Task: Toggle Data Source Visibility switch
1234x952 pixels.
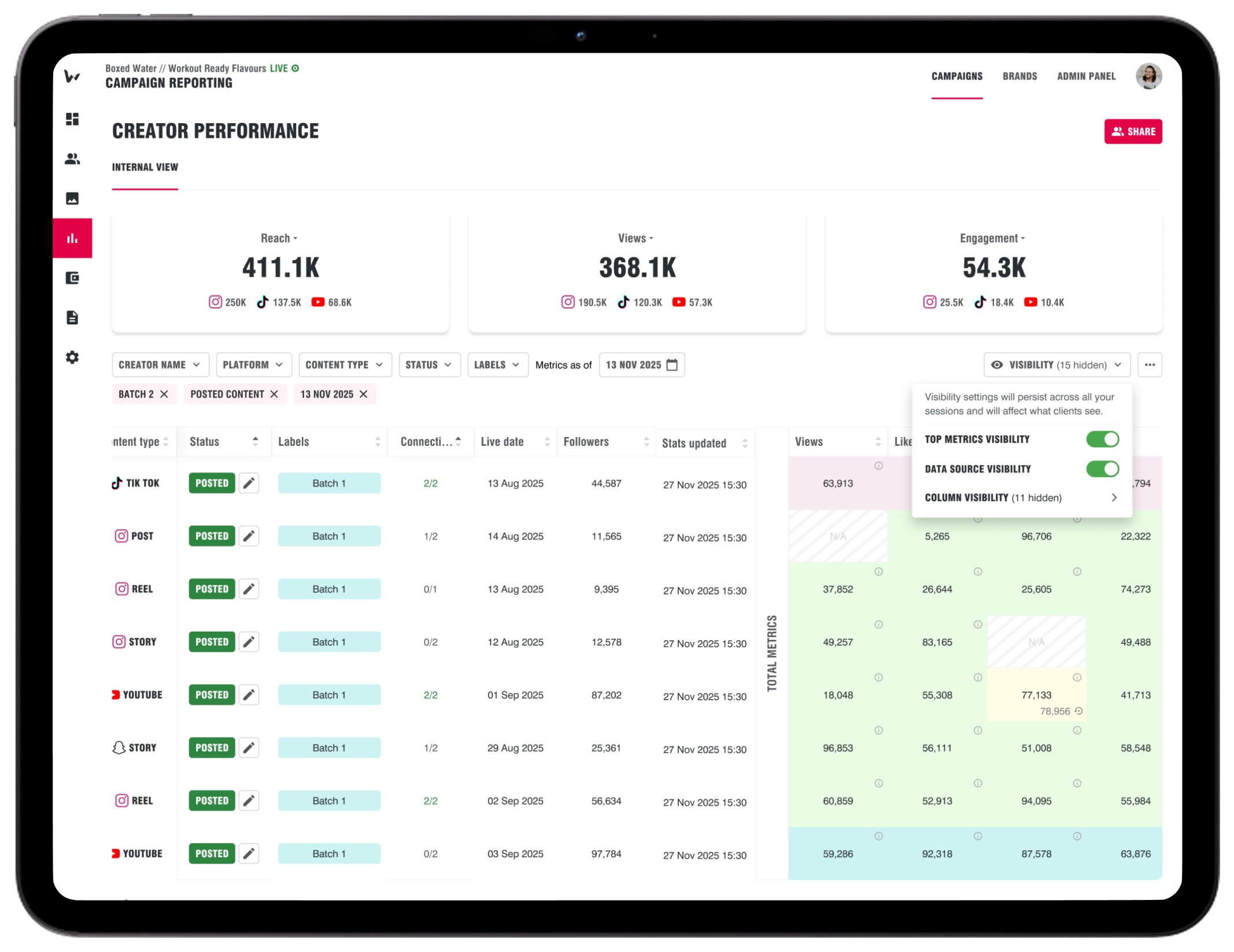Action: 1102,469
